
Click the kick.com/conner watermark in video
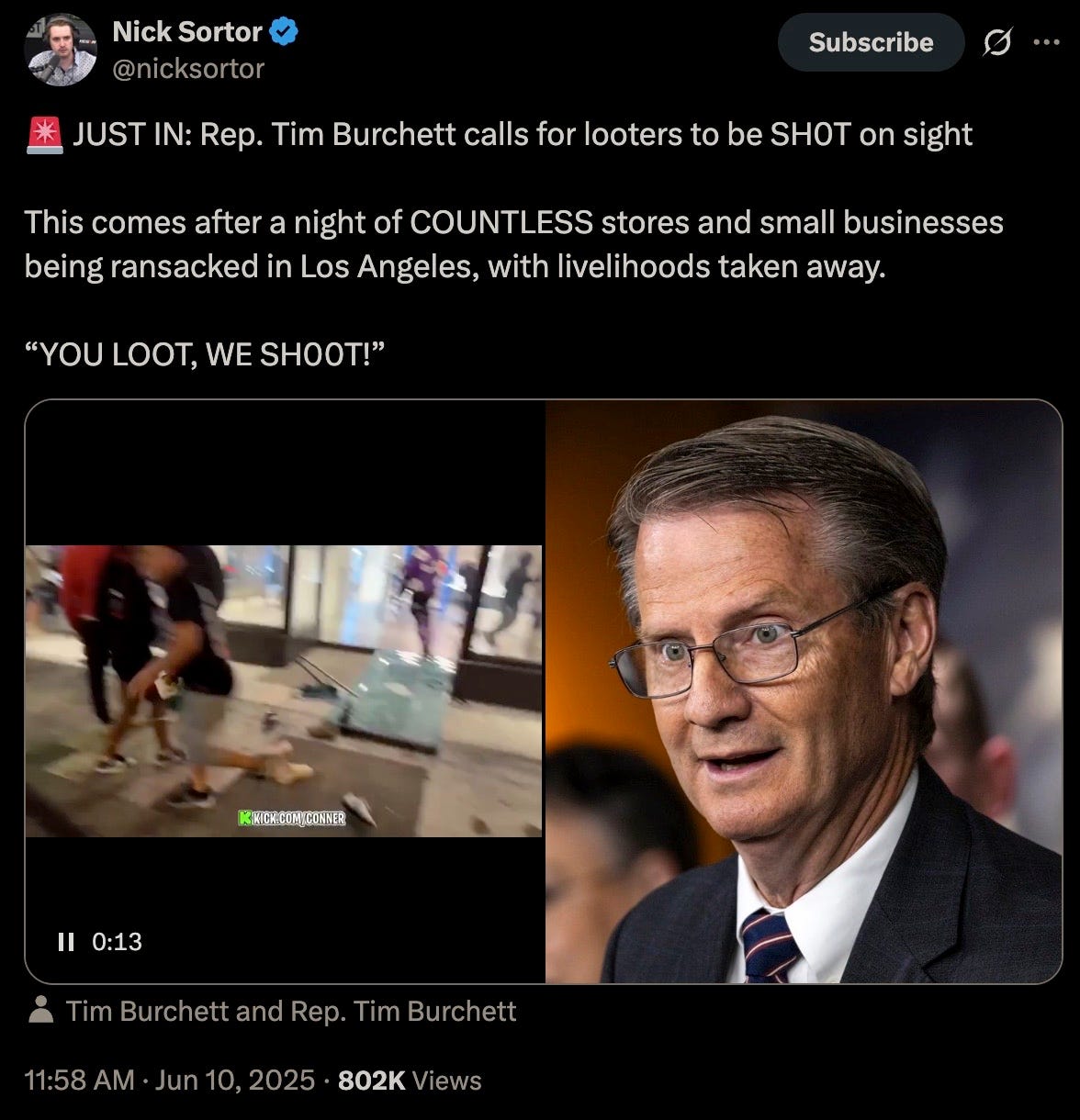(x=292, y=818)
